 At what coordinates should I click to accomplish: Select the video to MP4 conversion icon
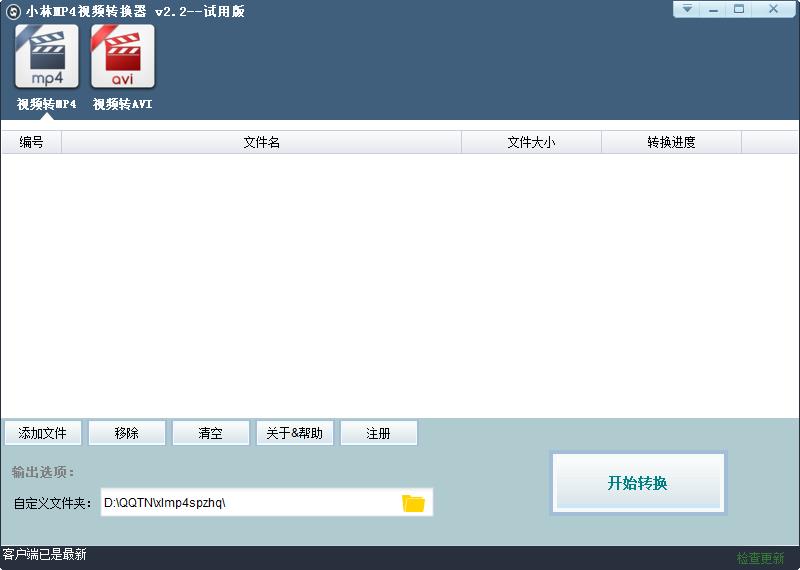46,57
